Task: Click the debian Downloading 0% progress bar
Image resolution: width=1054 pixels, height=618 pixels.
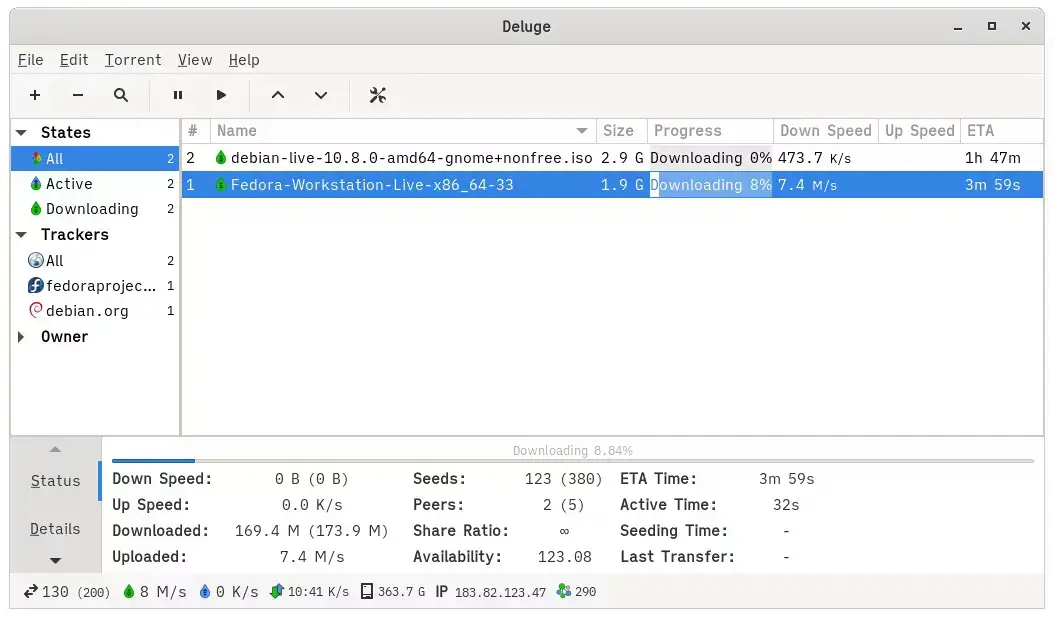Action: coord(711,158)
